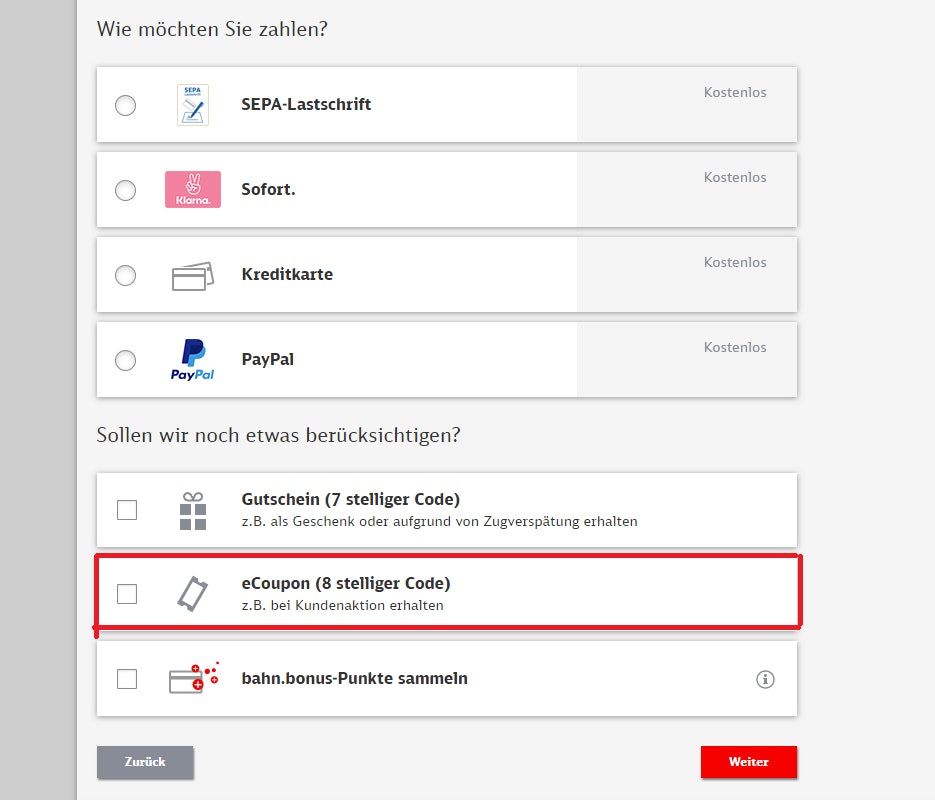This screenshot has height=800, width=935.
Task: Click the bahn.bonus card with points icon
Action: pyautogui.click(x=194, y=678)
